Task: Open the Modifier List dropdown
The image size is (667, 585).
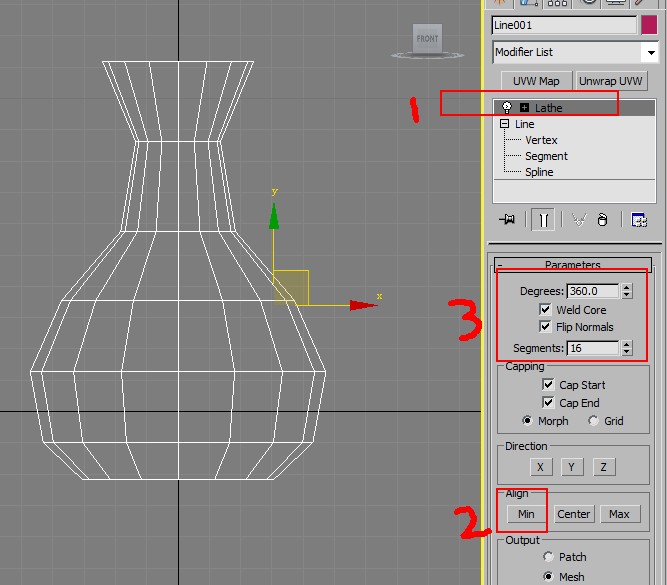Action: click(651, 52)
